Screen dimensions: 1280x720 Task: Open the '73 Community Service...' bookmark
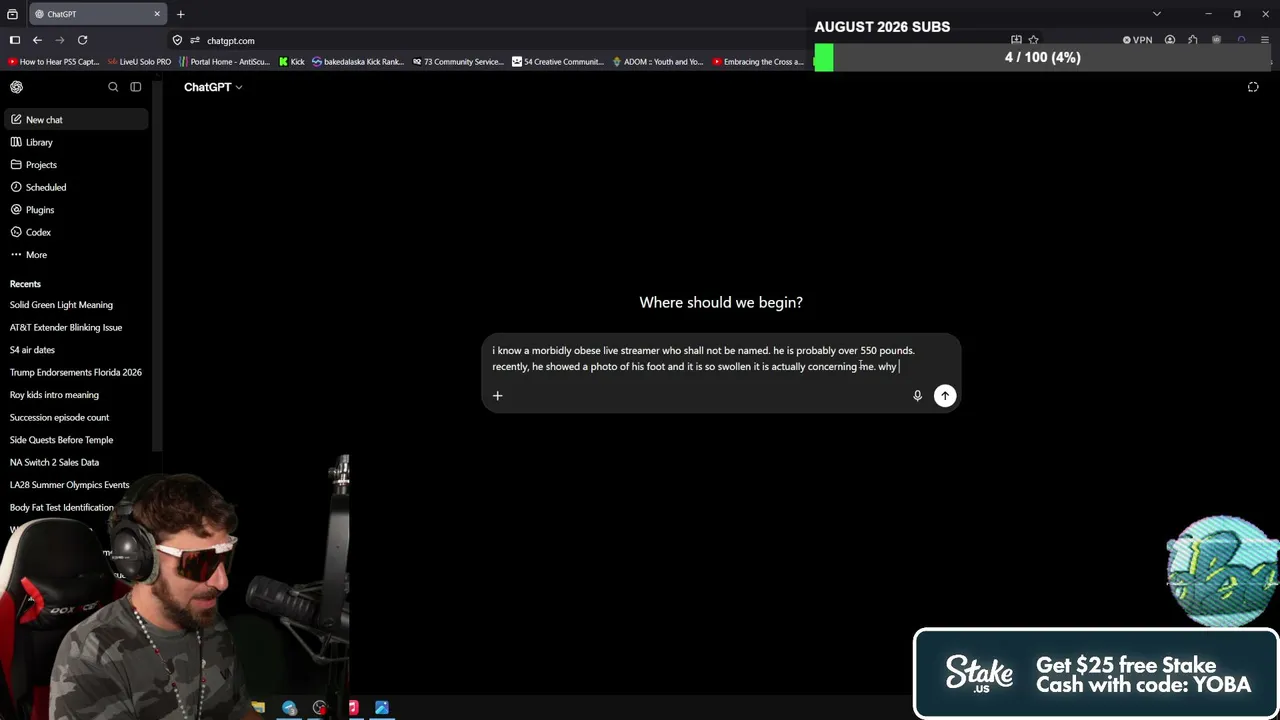point(458,62)
